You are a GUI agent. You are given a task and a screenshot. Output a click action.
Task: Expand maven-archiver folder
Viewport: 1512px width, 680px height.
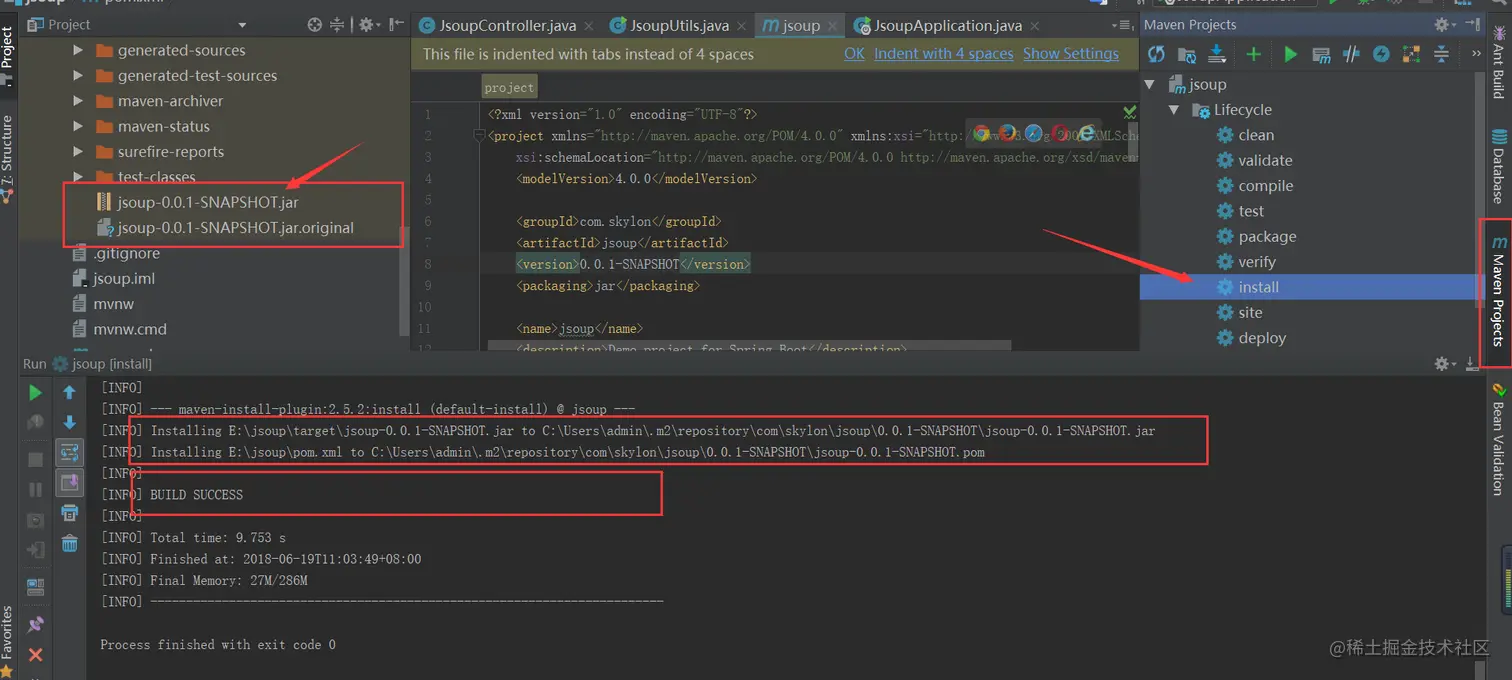coord(78,101)
